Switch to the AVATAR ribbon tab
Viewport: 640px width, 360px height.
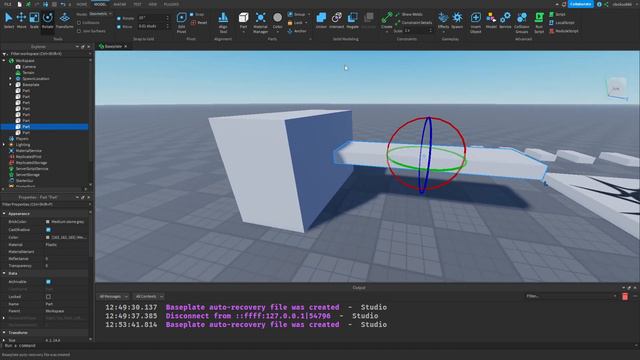pos(120,4)
